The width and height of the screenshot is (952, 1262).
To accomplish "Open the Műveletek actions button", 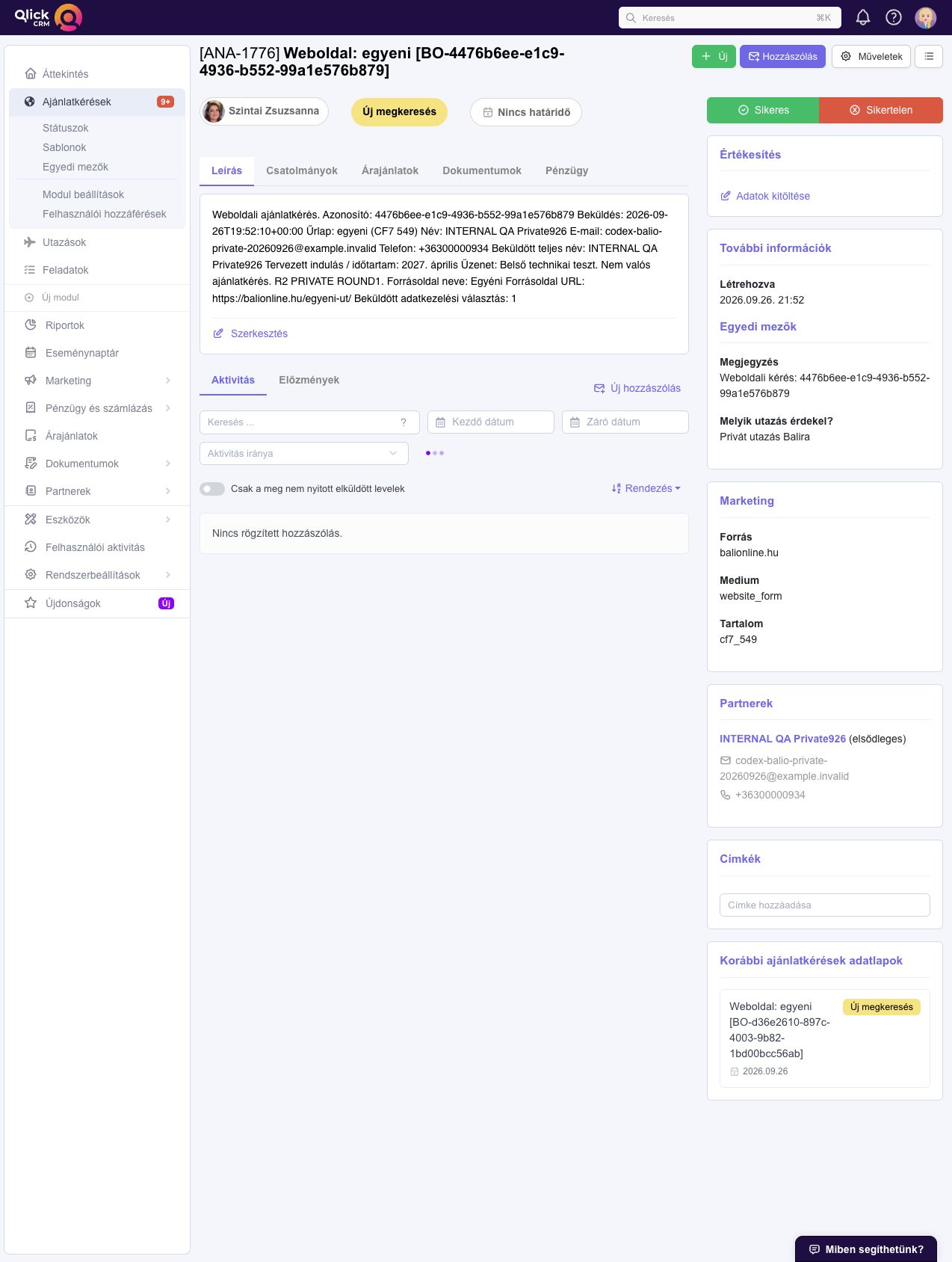I will 871,56.
